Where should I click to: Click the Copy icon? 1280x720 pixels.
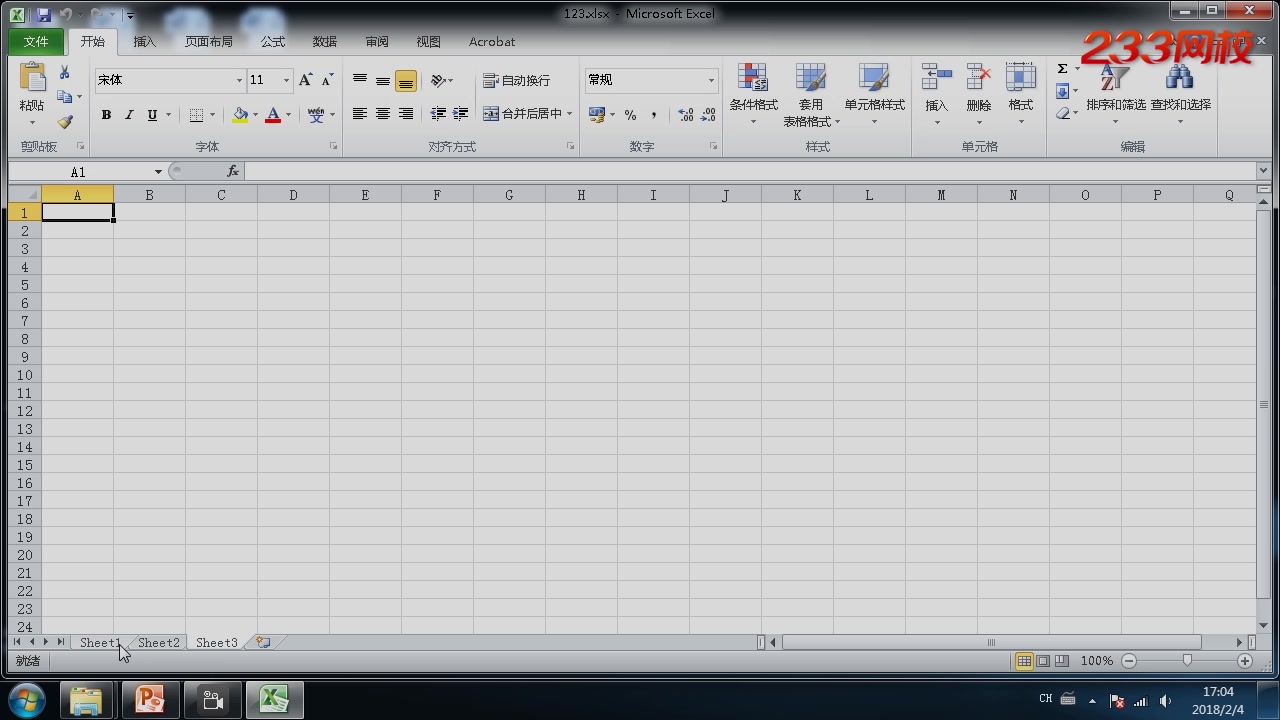[65, 97]
